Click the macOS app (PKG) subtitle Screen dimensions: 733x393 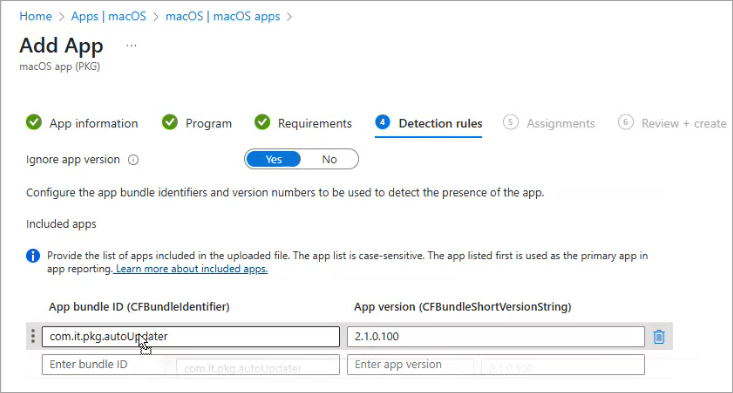59,67
